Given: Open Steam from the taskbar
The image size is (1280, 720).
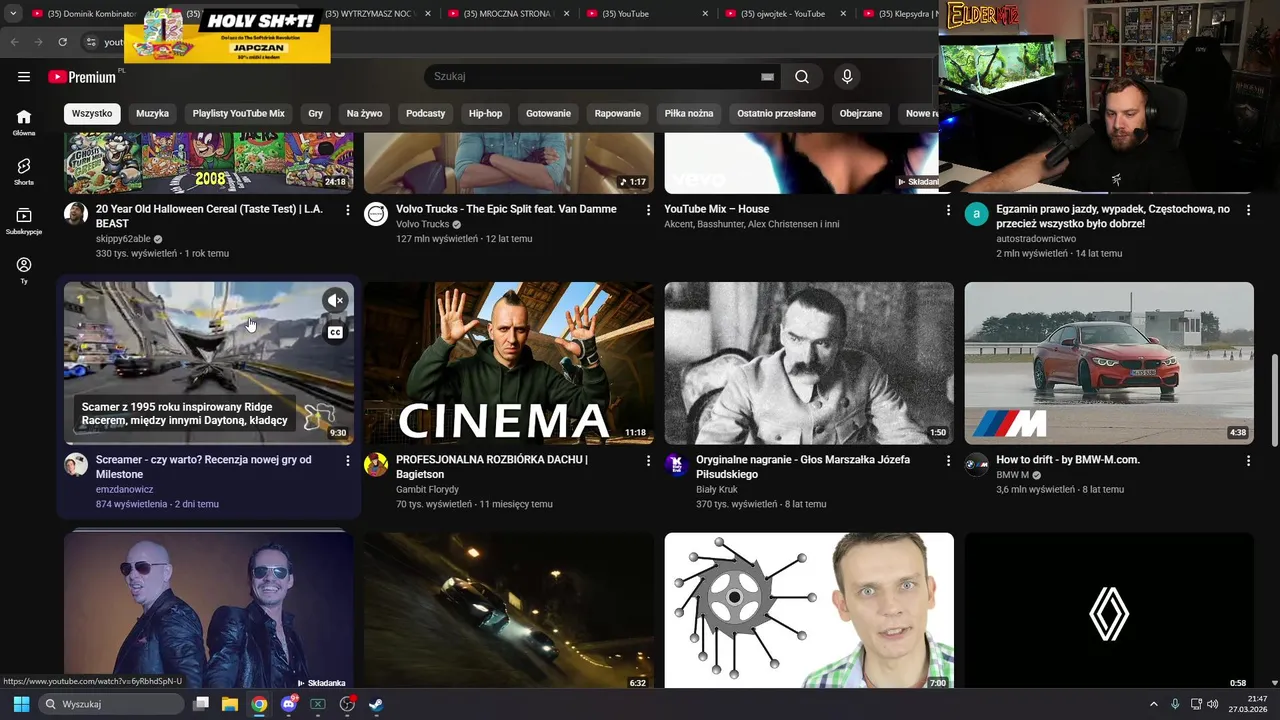Looking at the screenshot, I should point(375,704).
